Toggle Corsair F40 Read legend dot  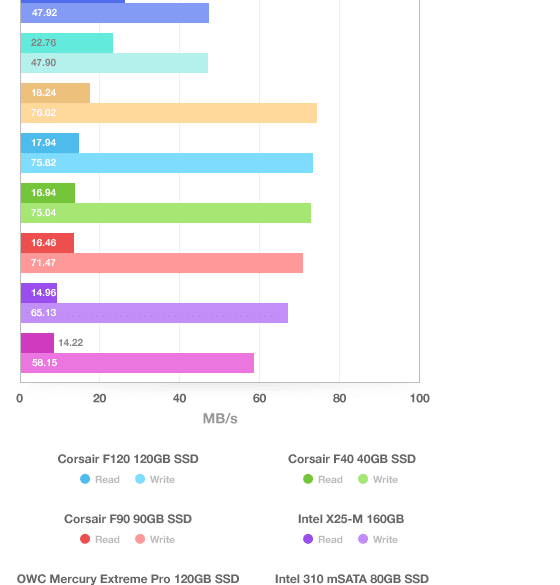[308, 479]
